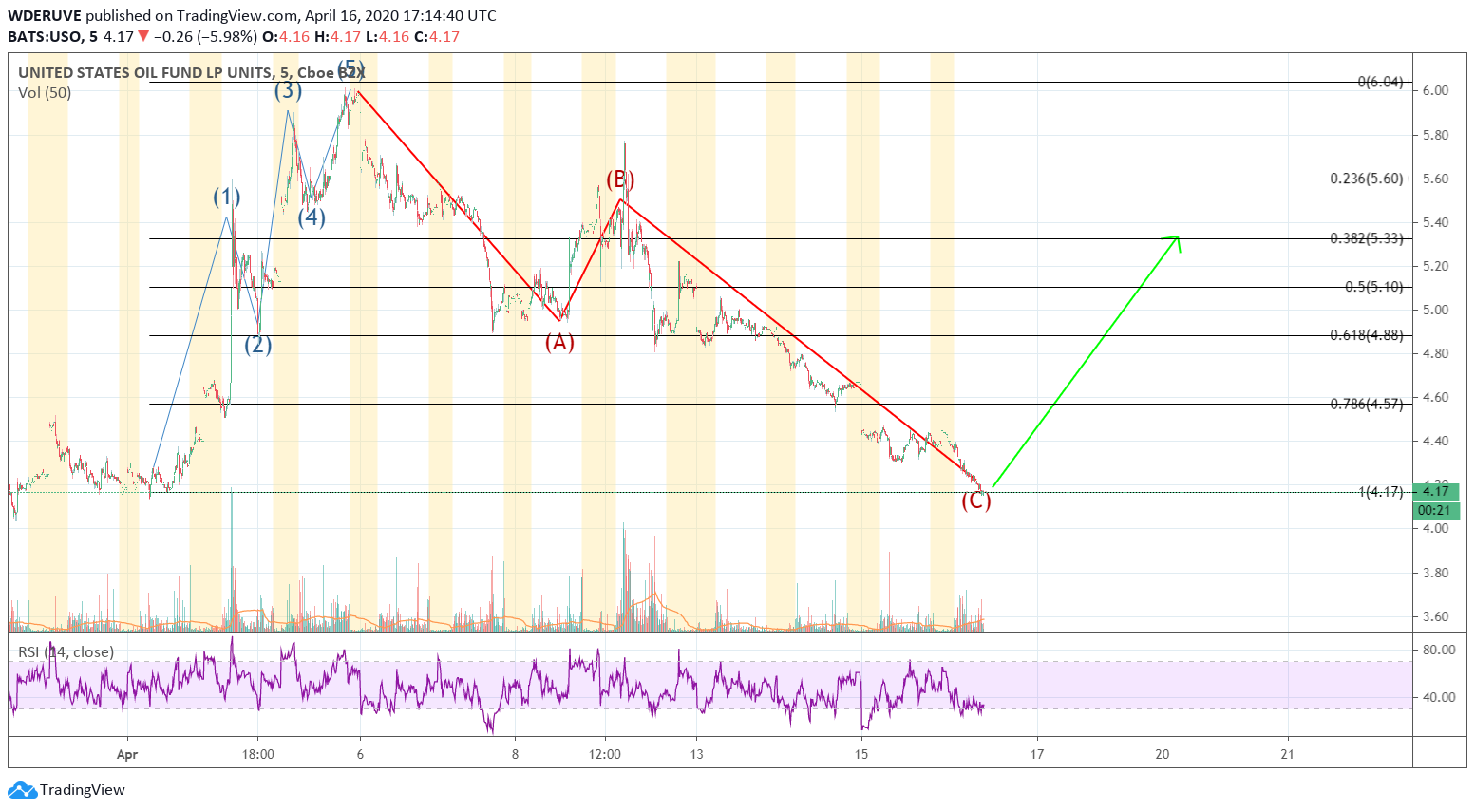Viewport: 1475px width, 812px height.
Task: Select the 0.5(5.10) Fibonacci level label
Action: 1374,287
